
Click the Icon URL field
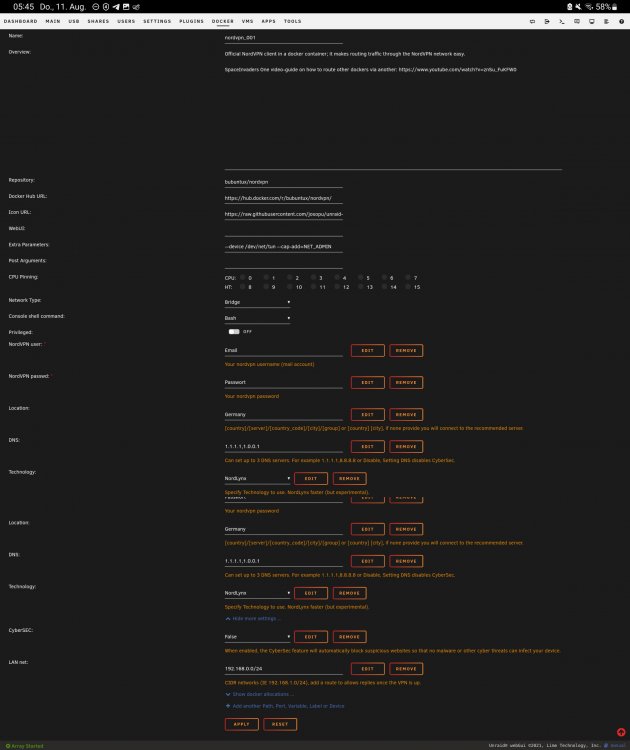tap(284, 214)
